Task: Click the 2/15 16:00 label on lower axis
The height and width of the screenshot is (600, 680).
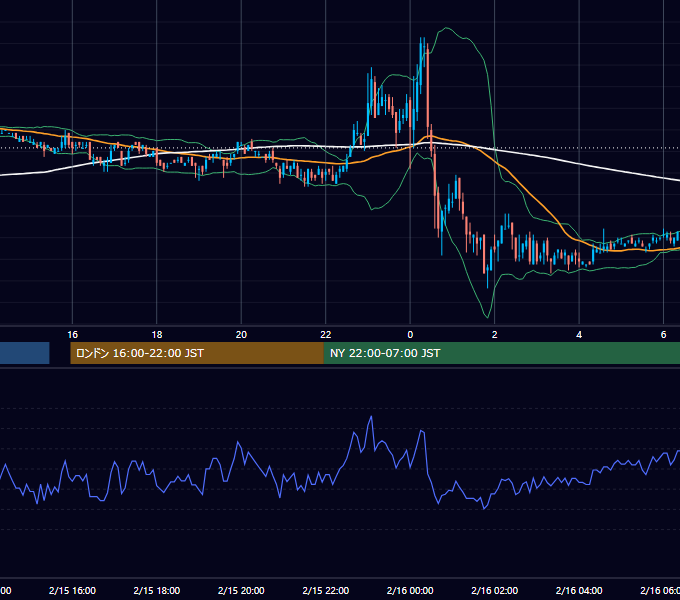Action: (x=72, y=590)
